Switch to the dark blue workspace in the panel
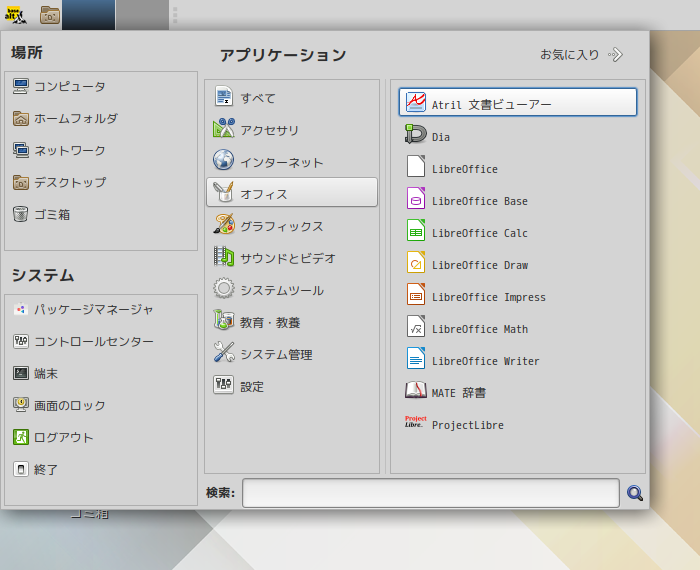This screenshot has width=700, height=570. tap(88, 15)
